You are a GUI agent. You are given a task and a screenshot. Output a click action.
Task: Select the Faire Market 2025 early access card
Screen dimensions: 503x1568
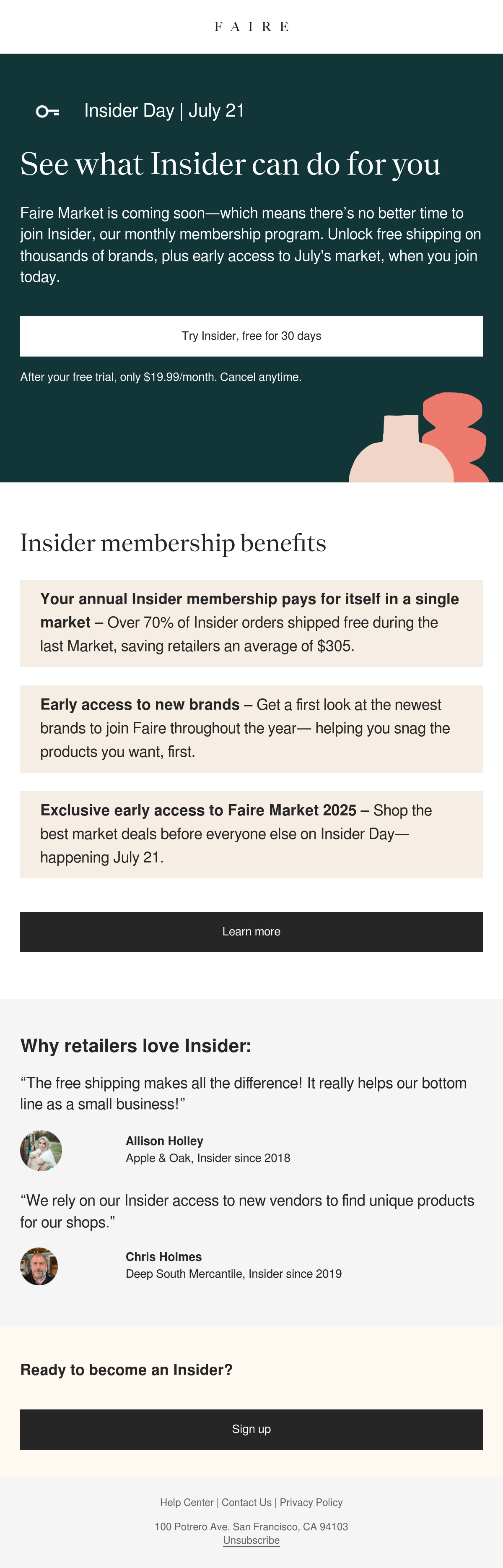click(x=251, y=834)
